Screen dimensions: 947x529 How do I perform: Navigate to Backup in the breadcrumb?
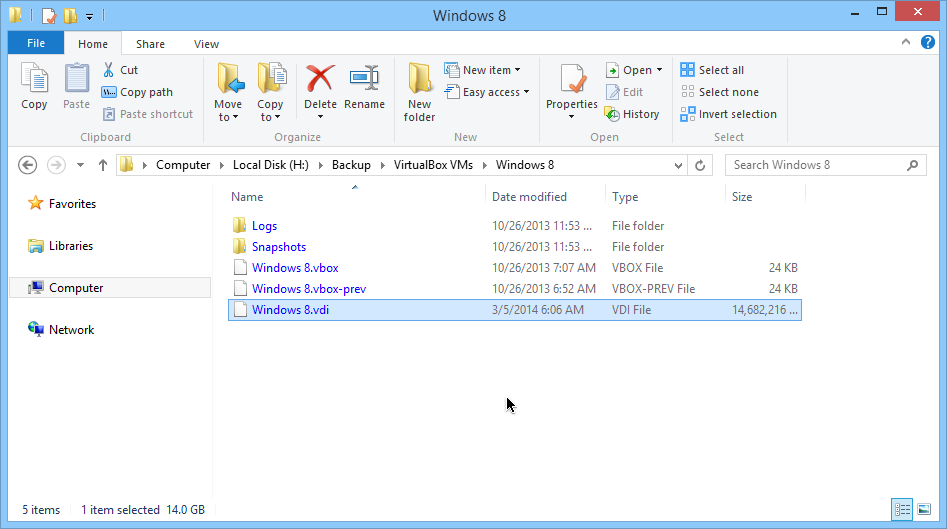coord(351,165)
